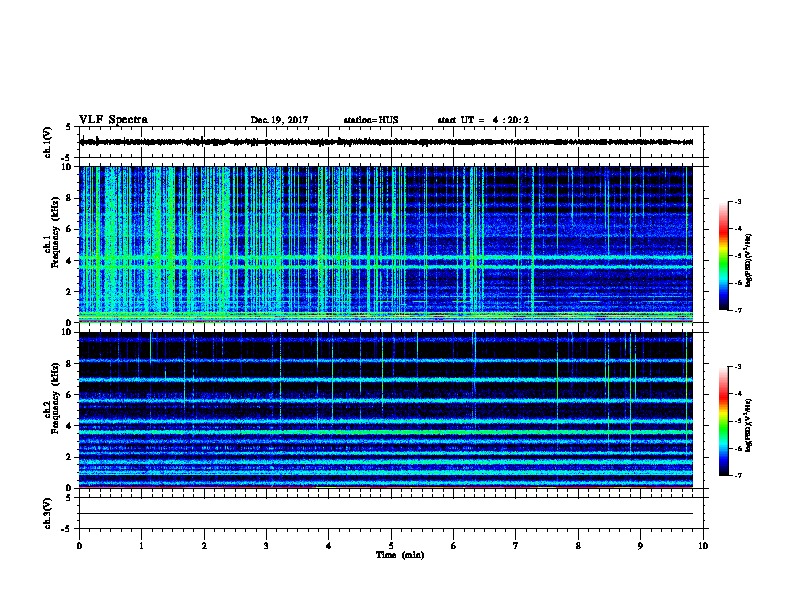The width and height of the screenshot is (792, 612).
Task: Click the ch.1 waveform trace panel
Action: click(391, 142)
